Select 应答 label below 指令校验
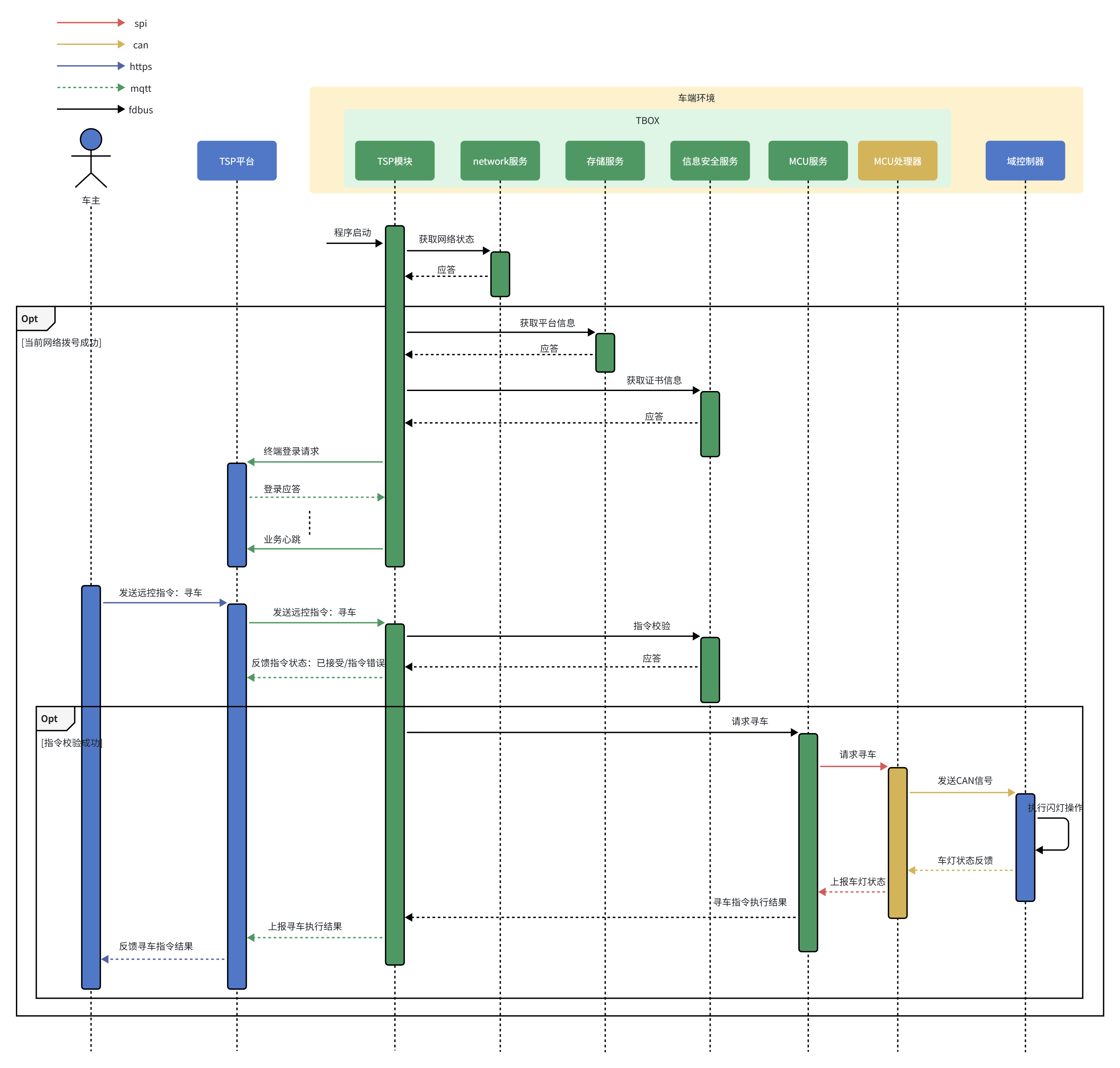Viewport: 1120px width, 1068px height. tap(651, 658)
